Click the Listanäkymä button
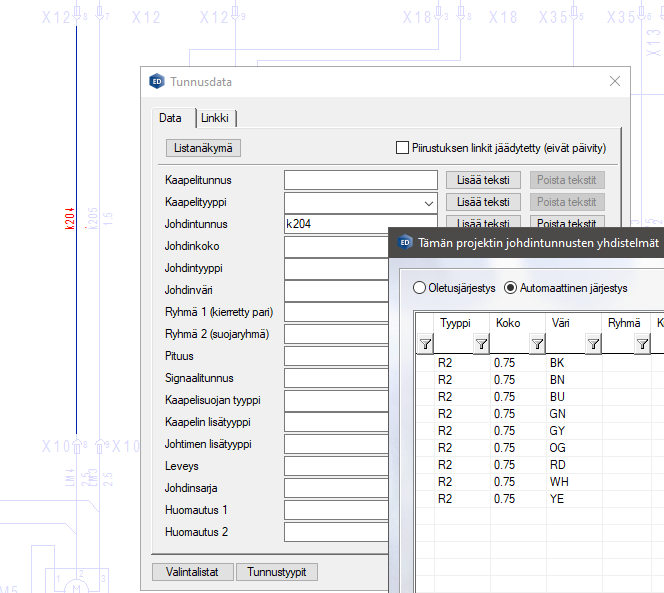Screen dimensions: 664x593 coord(203,148)
